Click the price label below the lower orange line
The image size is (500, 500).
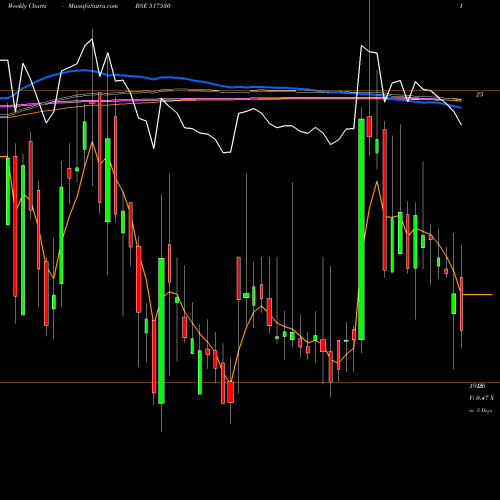(477, 386)
